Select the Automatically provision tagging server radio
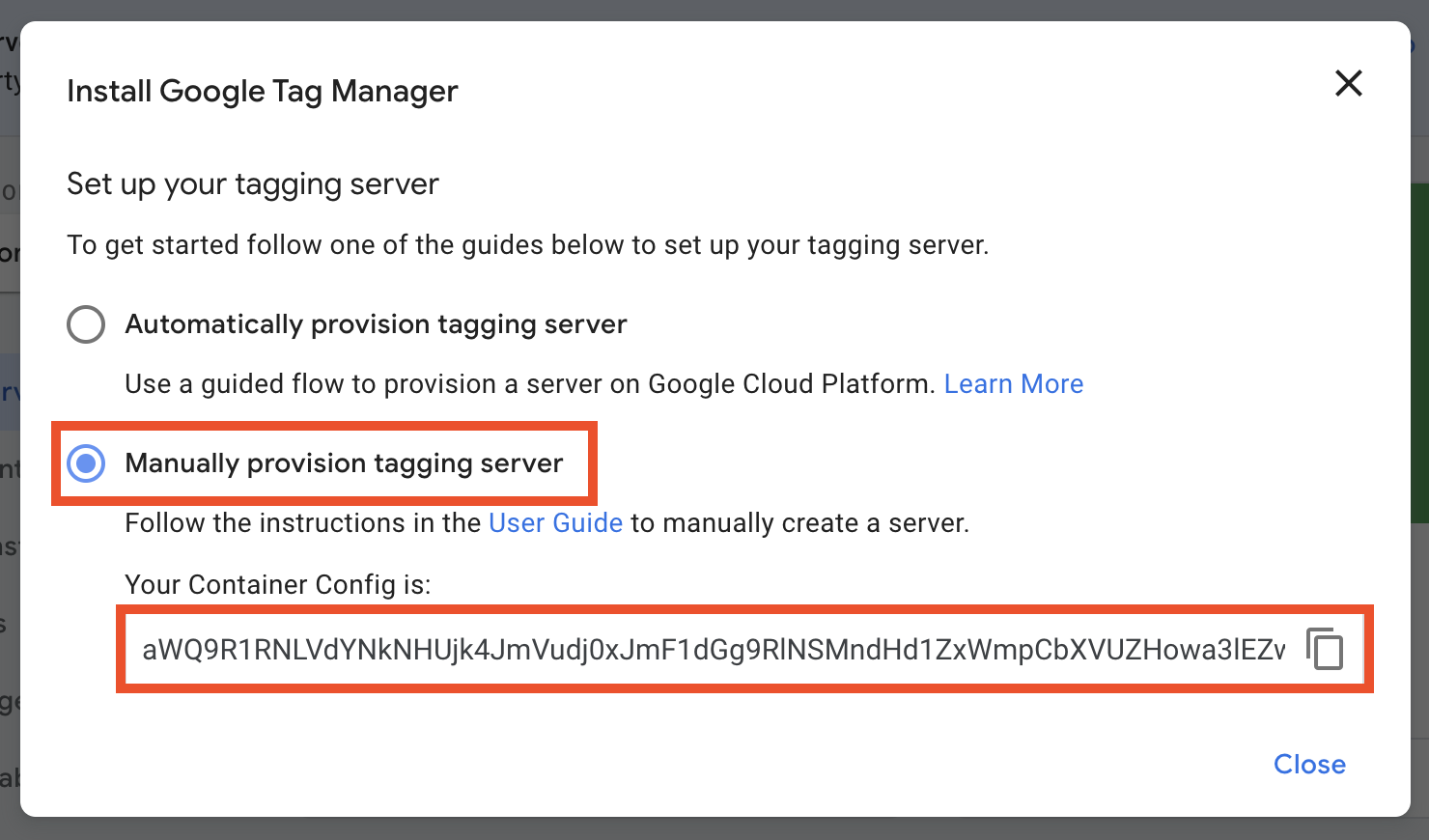Screen dimensions: 1429x840 coord(86,324)
